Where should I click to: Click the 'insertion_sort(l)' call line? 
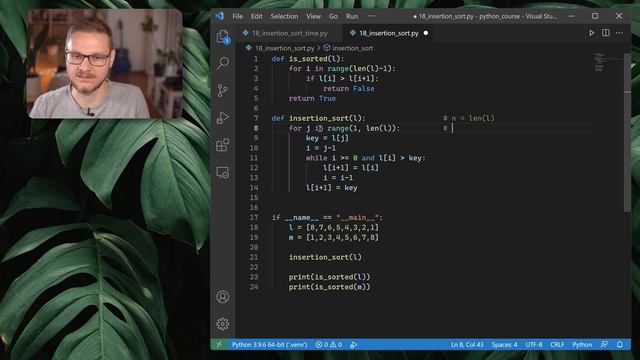pyautogui.click(x=325, y=257)
